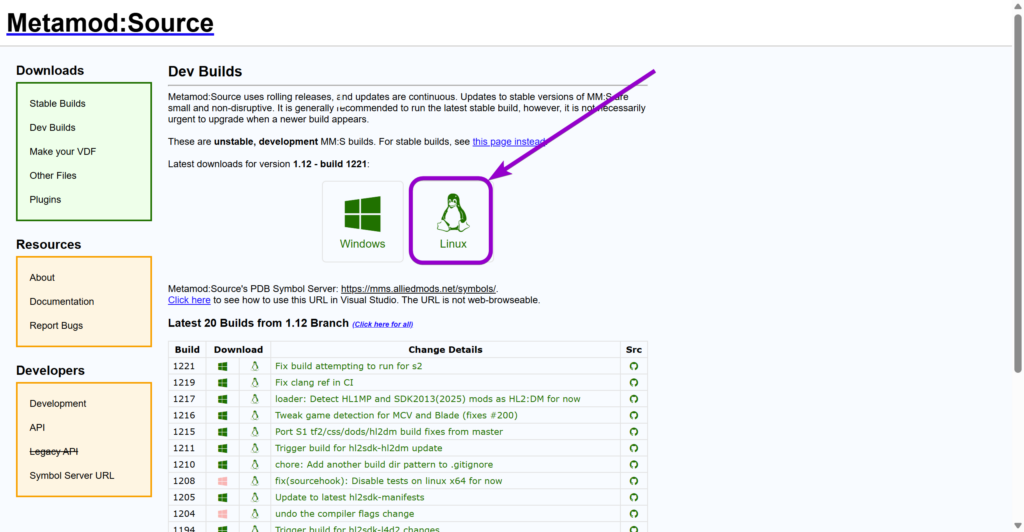Image resolution: width=1024 pixels, height=532 pixels.
Task: Open change 'Update to latest hl2sdk-manifests'
Action: (x=349, y=497)
